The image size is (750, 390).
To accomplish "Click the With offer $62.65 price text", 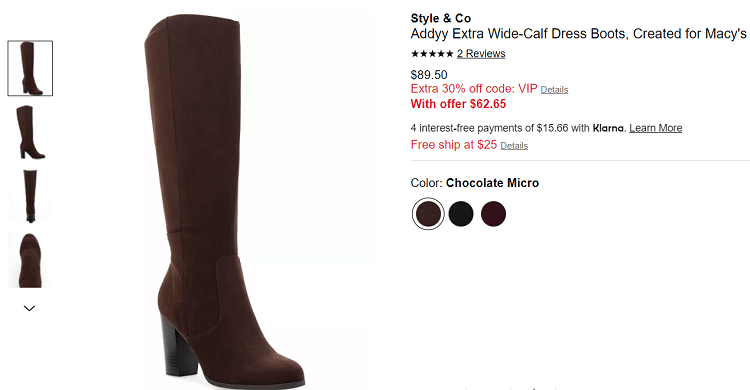I will click(458, 104).
